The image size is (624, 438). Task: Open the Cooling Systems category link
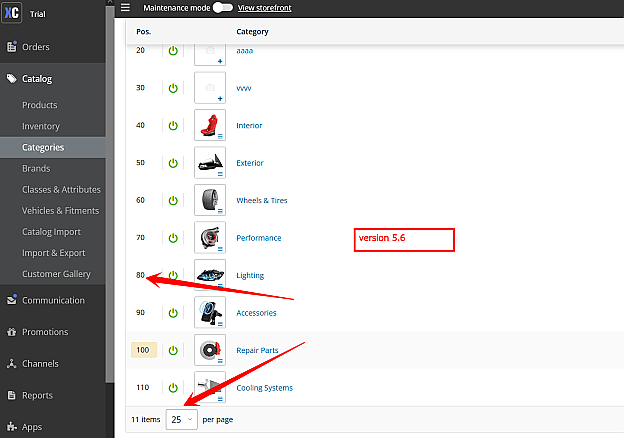coord(264,388)
